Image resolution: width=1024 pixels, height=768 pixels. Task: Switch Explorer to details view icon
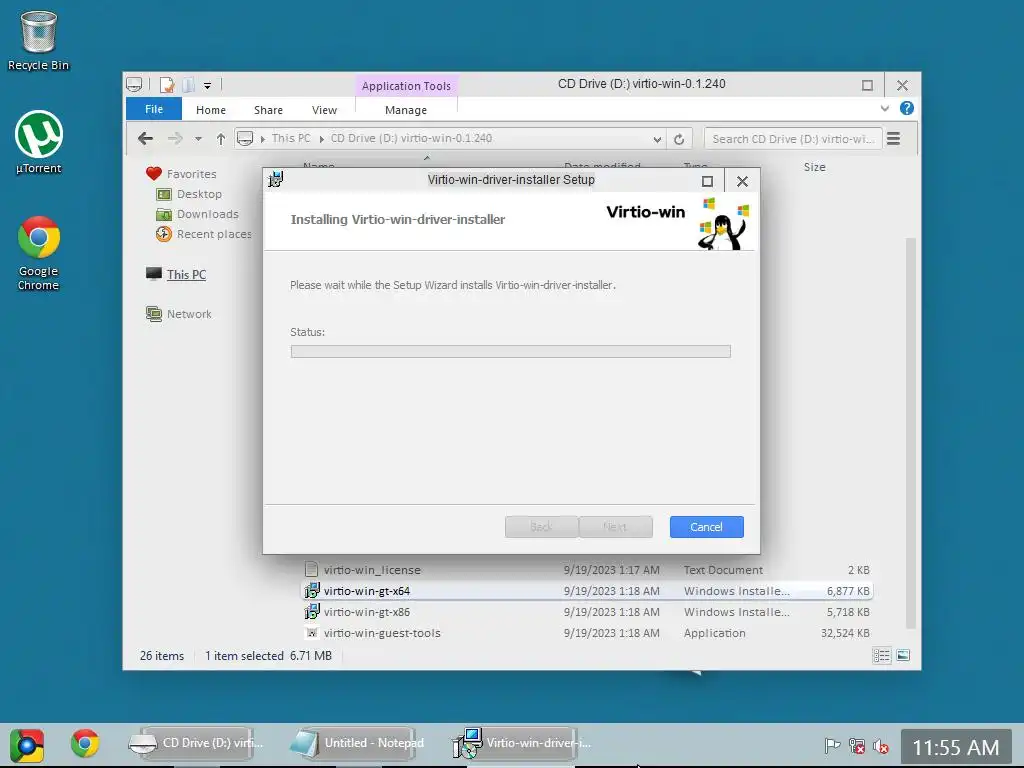point(882,655)
